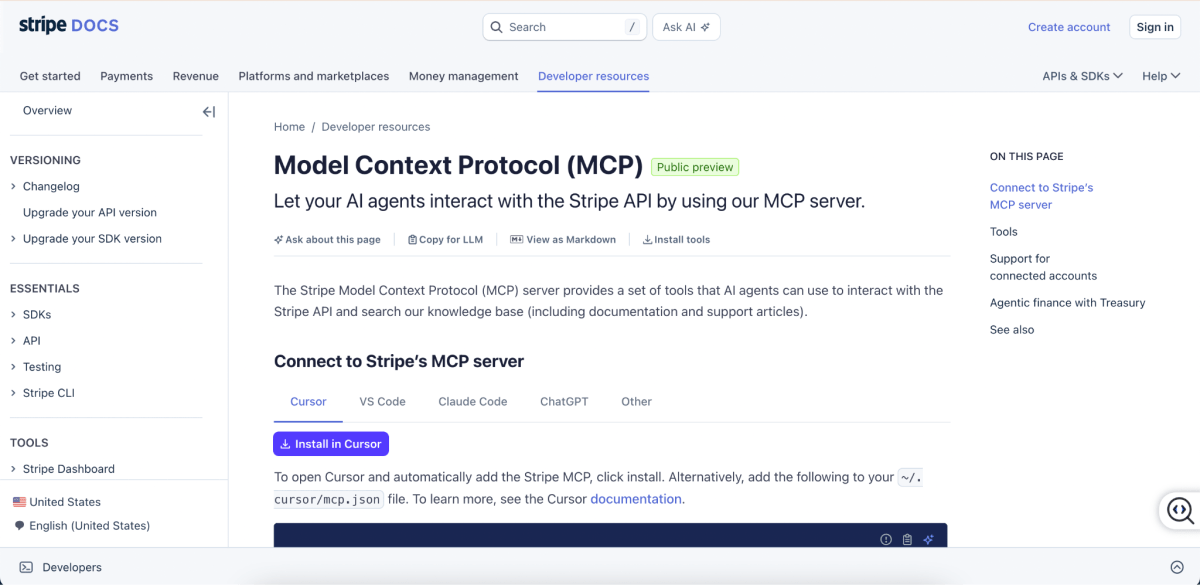Click the language speech bubble icon
1200x585 pixels.
tap(19, 526)
